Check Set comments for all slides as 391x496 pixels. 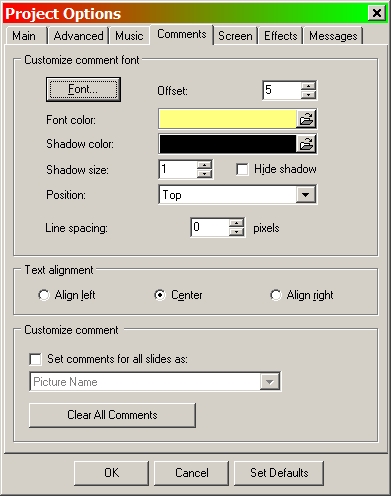(35, 359)
